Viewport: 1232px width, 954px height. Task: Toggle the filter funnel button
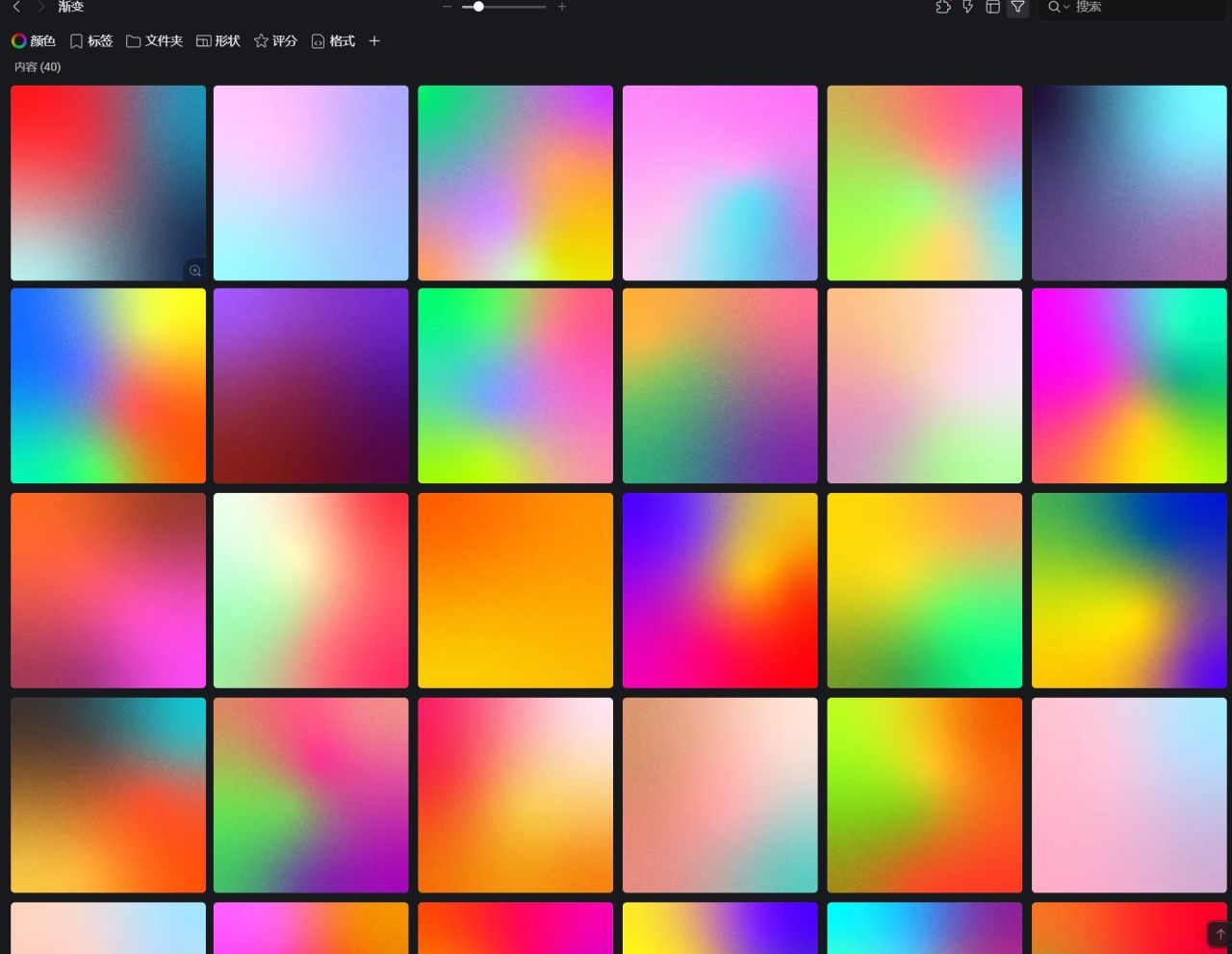[1017, 7]
